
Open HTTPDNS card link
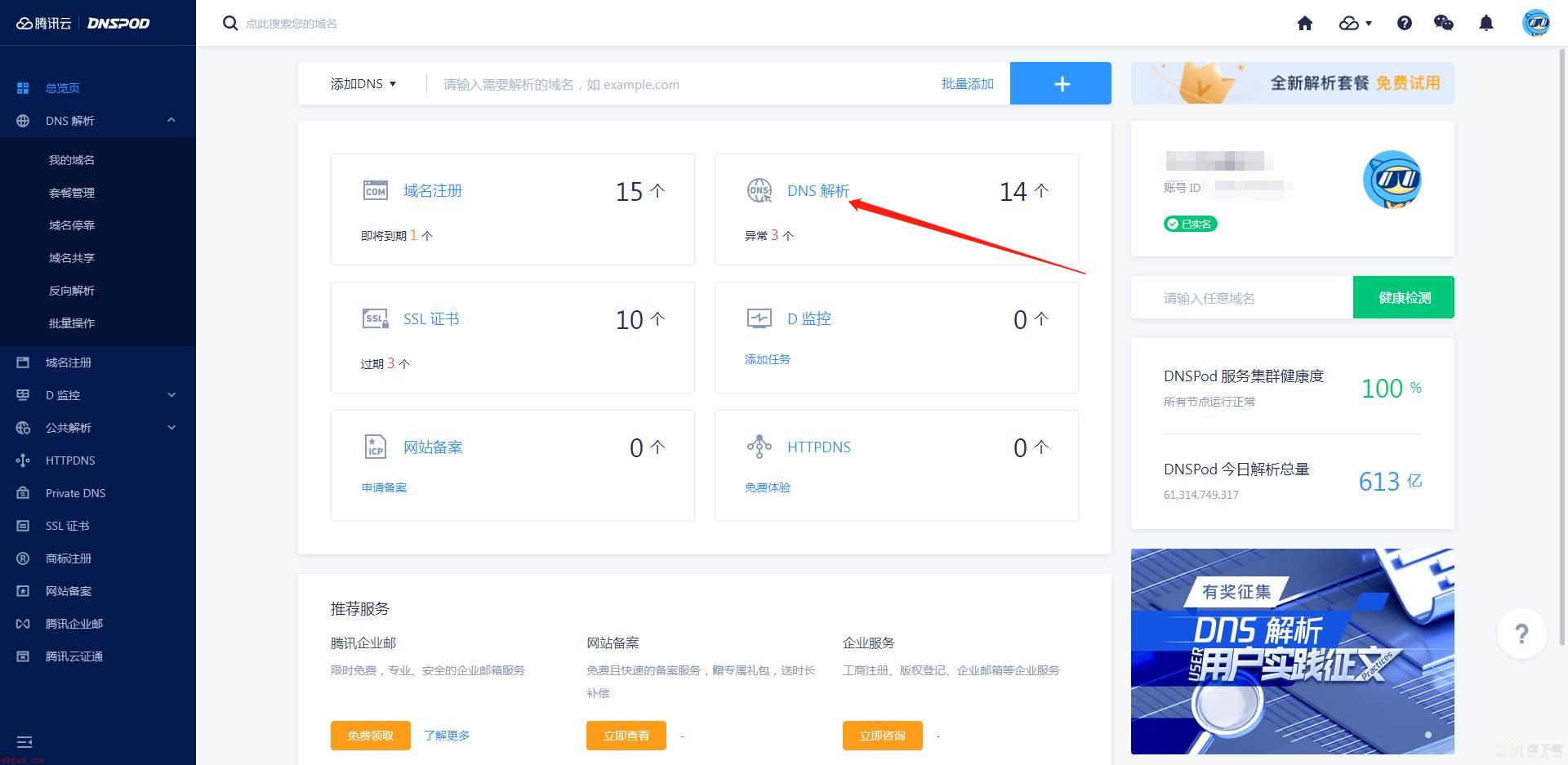[819, 447]
